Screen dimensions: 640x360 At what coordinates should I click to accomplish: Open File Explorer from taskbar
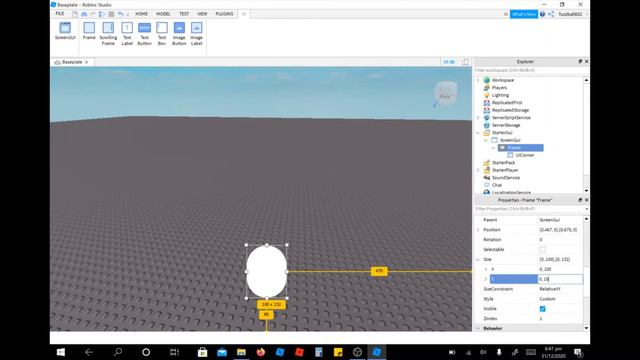coord(241,352)
